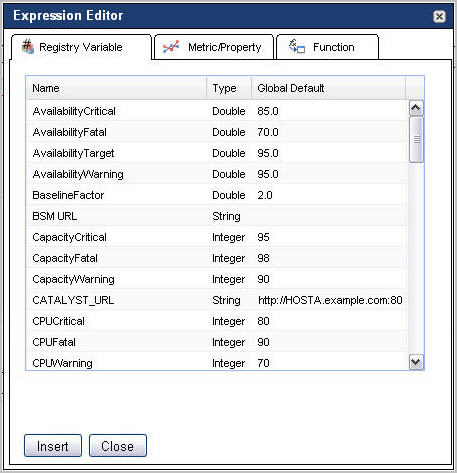Close the Expression Editor dialog
457x473 pixels.
click(439, 16)
